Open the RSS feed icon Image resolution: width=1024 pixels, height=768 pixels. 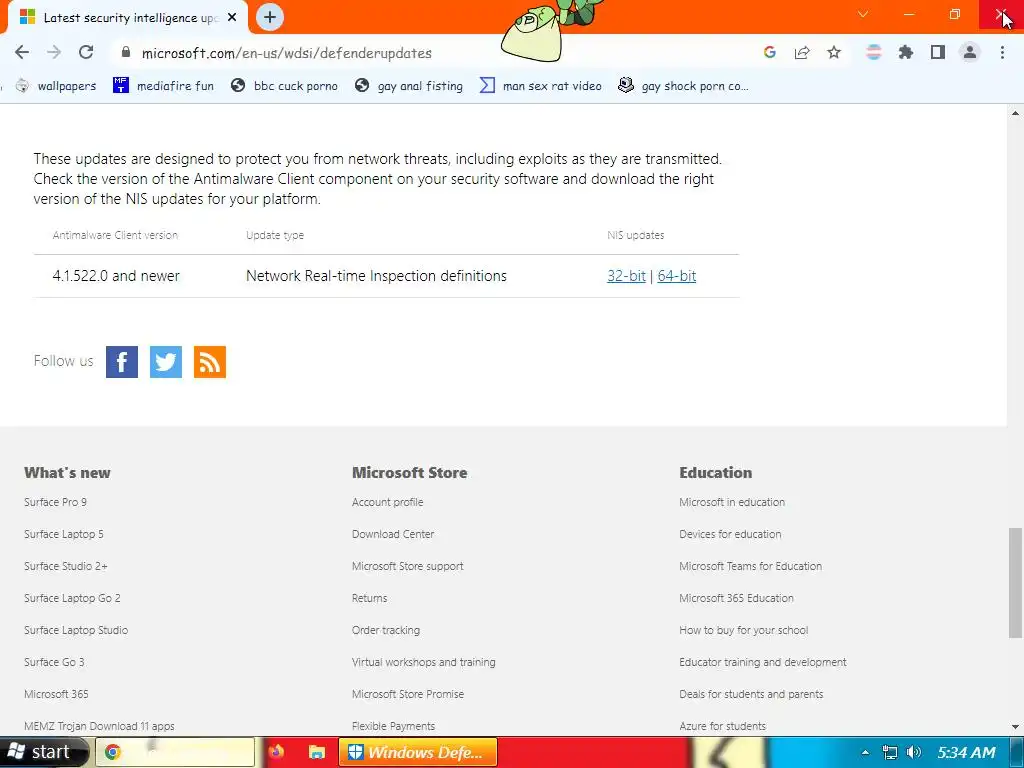point(210,362)
